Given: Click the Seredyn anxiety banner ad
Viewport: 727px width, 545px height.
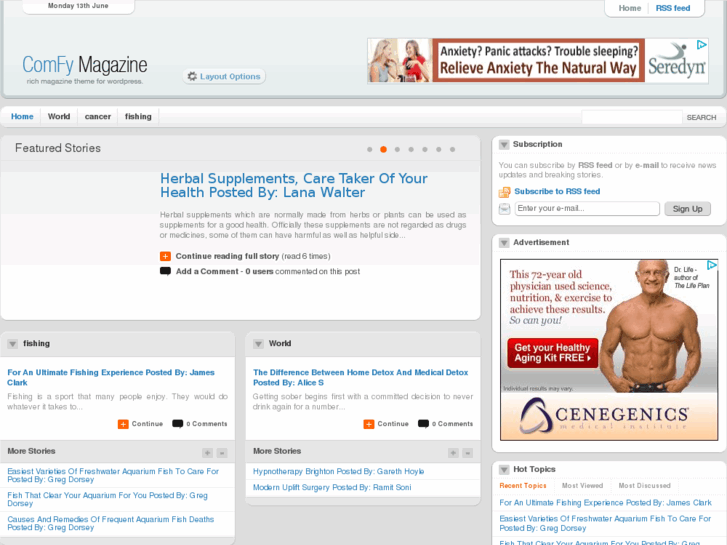Looking at the screenshot, I should coord(537,61).
